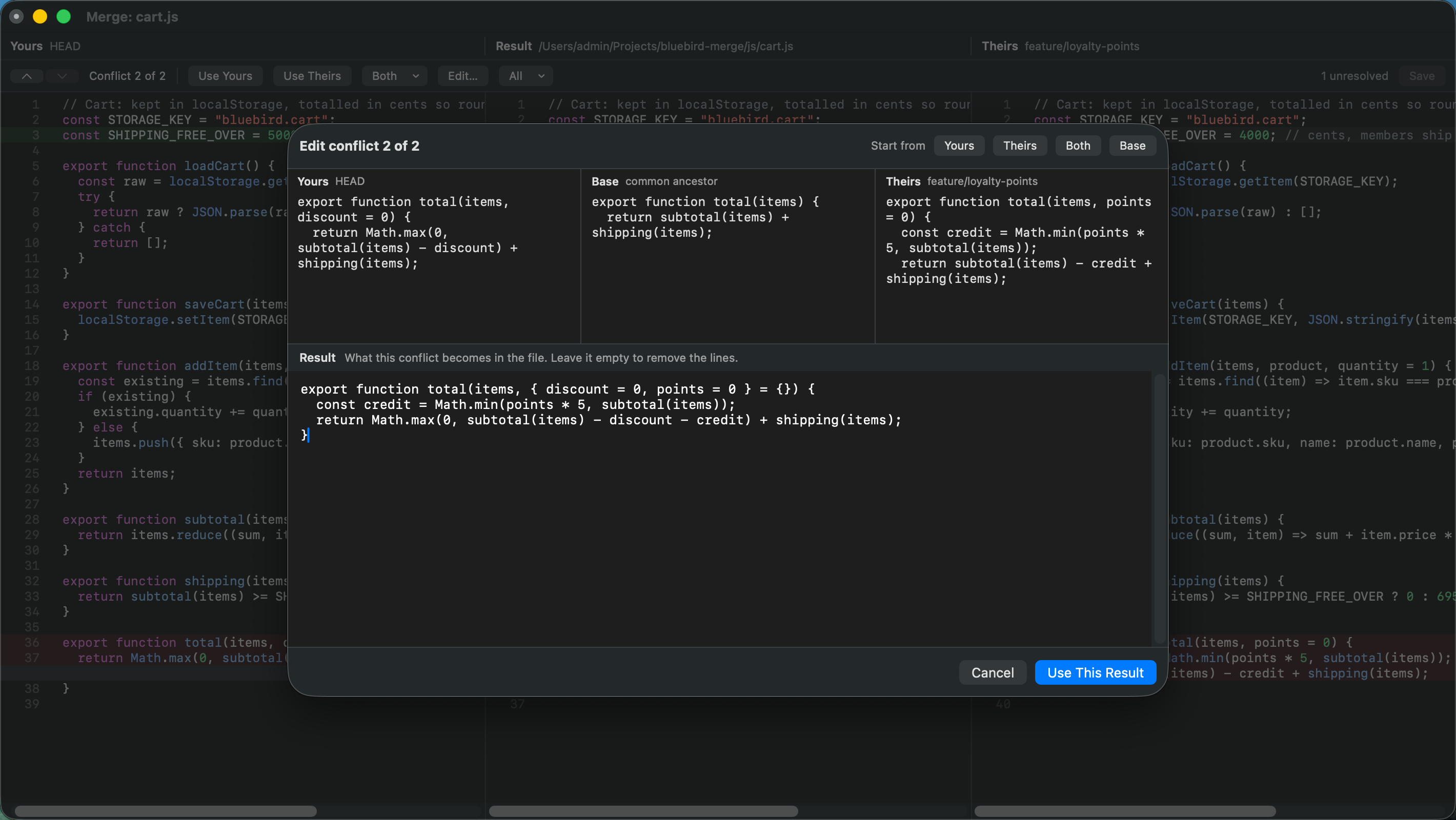The image size is (1456, 820).
Task: Click the '1 unresolved' status text
Action: [1353, 76]
